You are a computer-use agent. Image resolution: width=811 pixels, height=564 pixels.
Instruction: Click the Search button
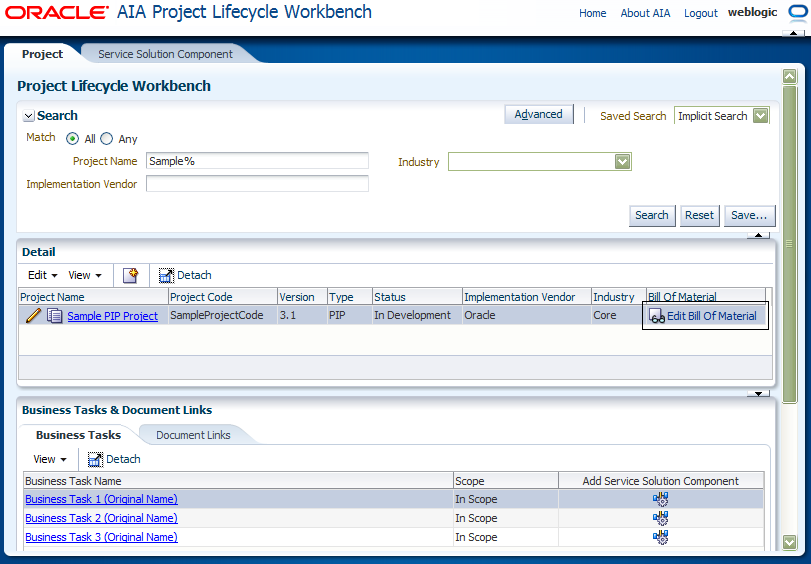point(652,215)
